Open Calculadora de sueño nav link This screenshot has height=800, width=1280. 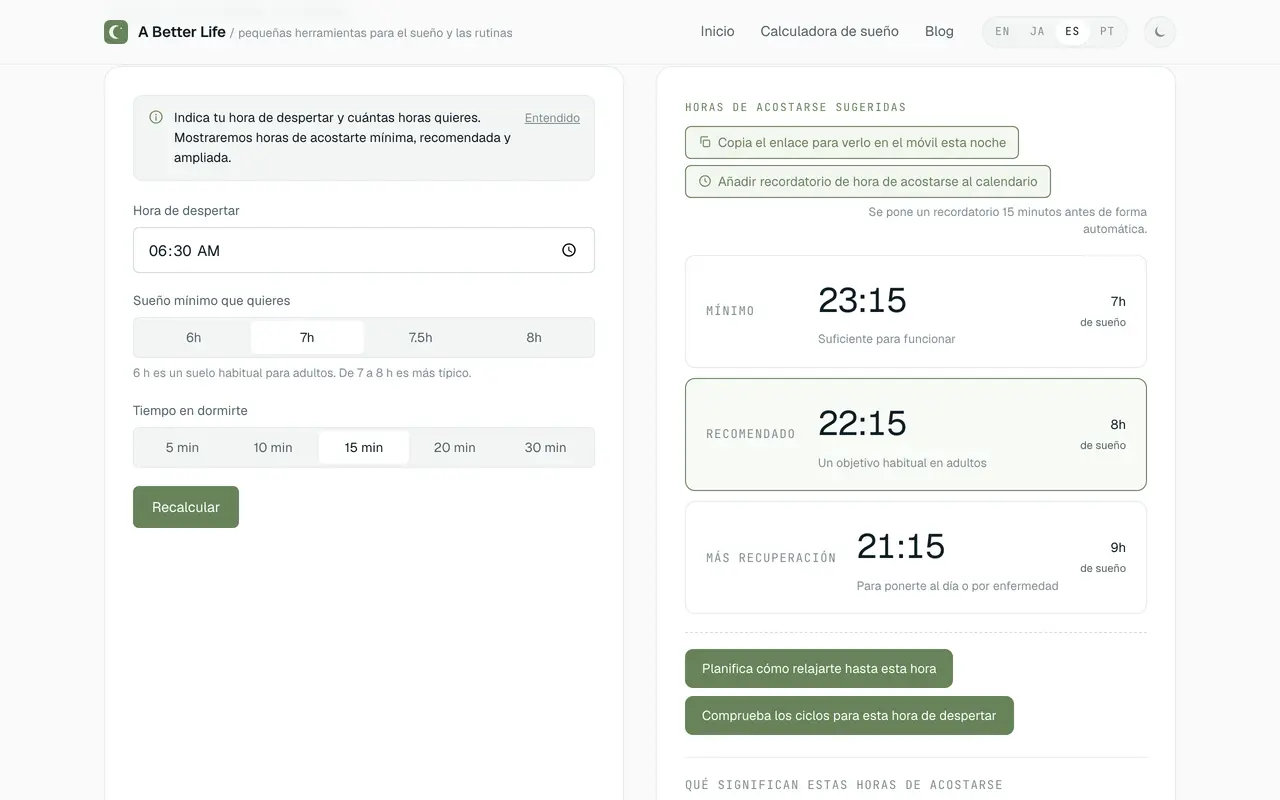tap(829, 32)
